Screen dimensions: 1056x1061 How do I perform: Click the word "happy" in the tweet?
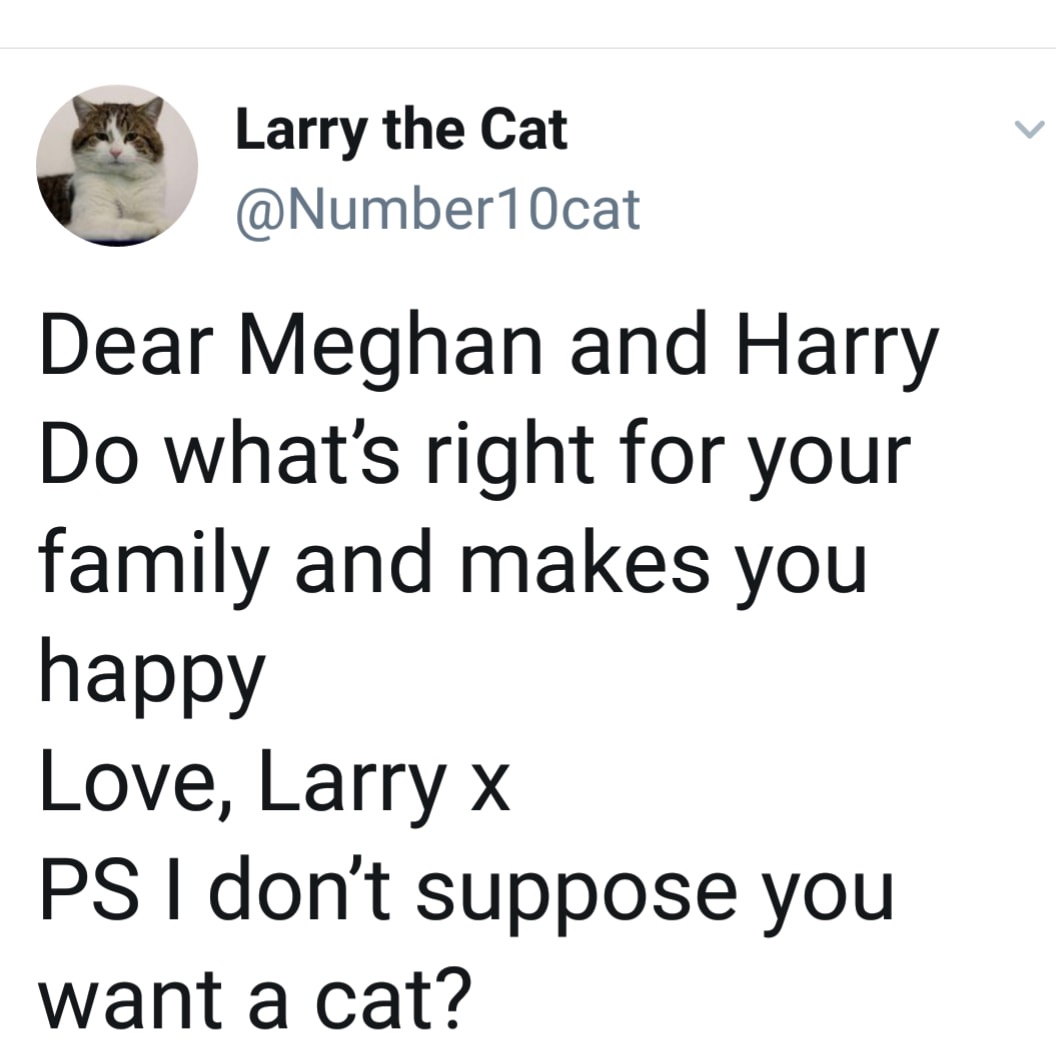[152, 672]
